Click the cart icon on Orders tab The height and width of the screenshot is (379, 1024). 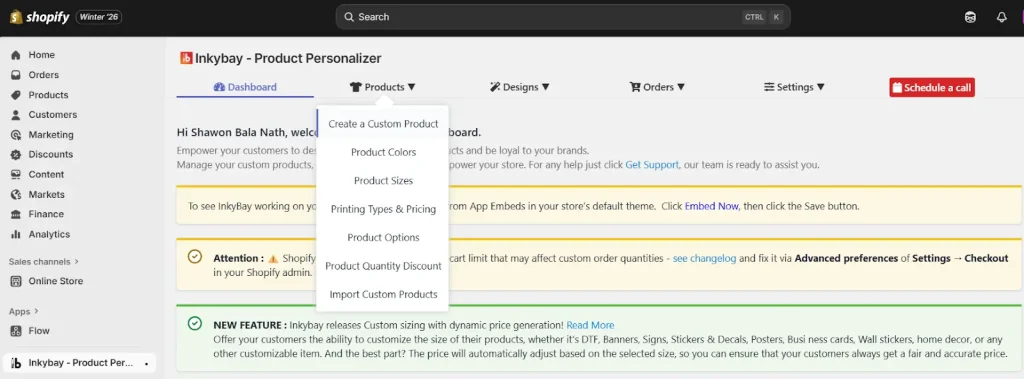(635, 87)
